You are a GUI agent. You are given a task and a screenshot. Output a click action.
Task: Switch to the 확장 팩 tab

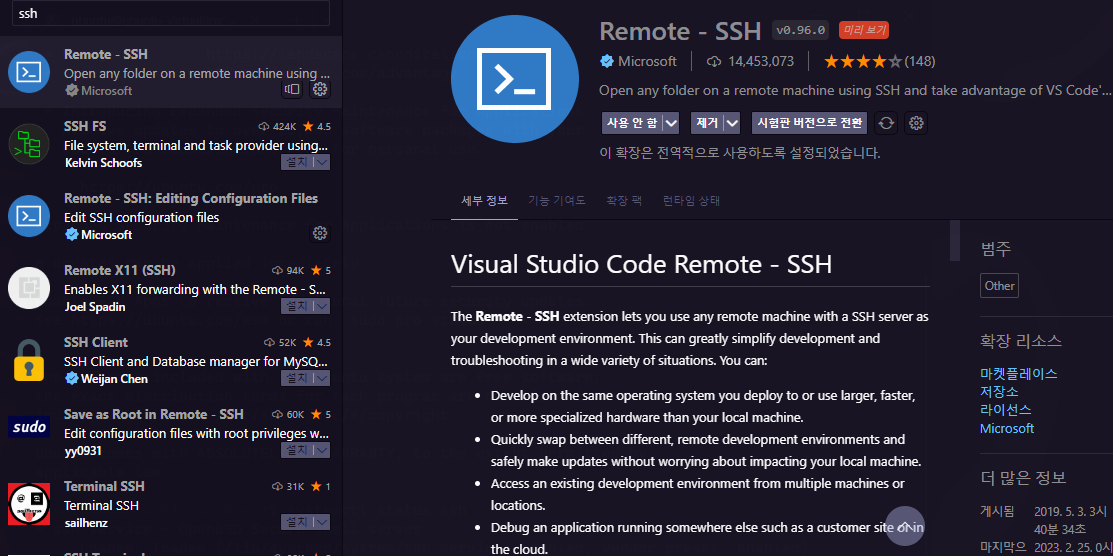point(624,200)
